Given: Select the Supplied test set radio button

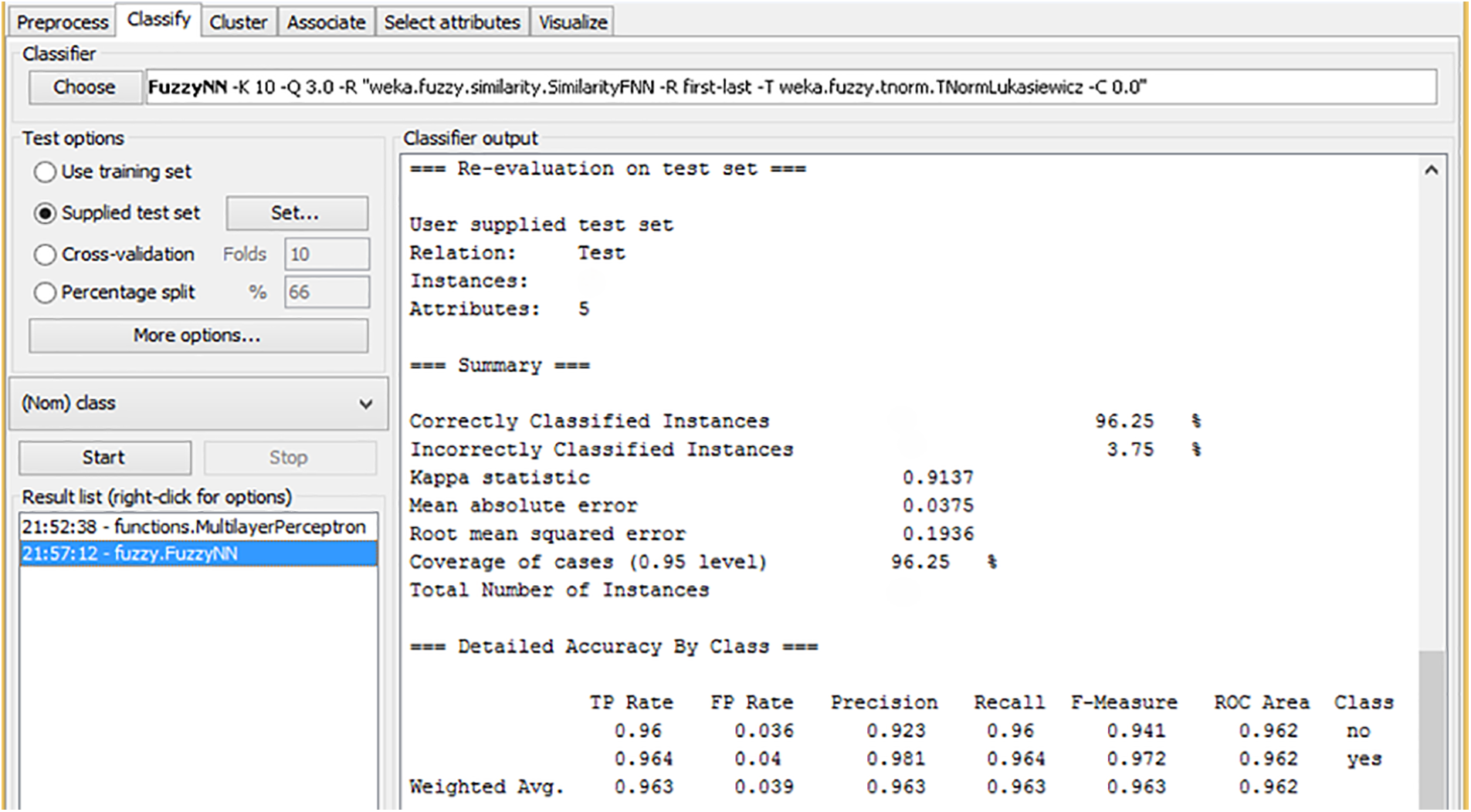Looking at the screenshot, I should [46, 213].
